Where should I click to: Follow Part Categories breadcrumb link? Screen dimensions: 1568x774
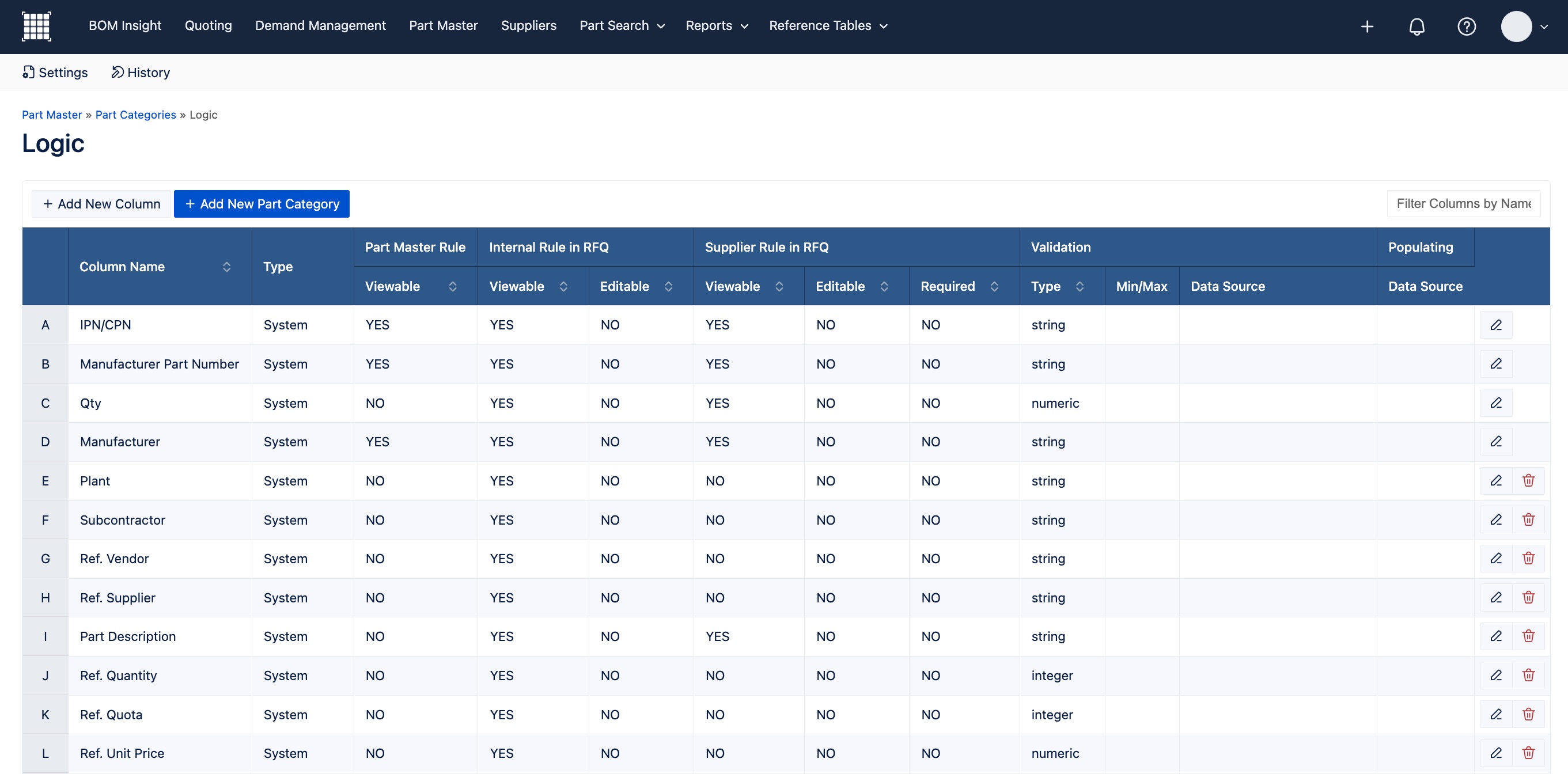(136, 115)
